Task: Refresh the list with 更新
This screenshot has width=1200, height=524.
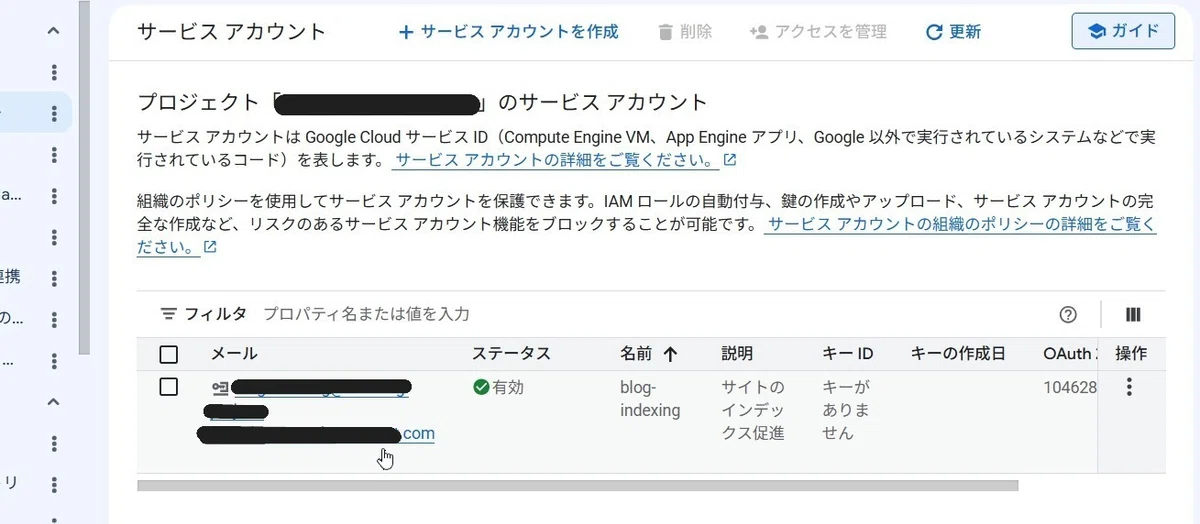Action: coord(953,32)
